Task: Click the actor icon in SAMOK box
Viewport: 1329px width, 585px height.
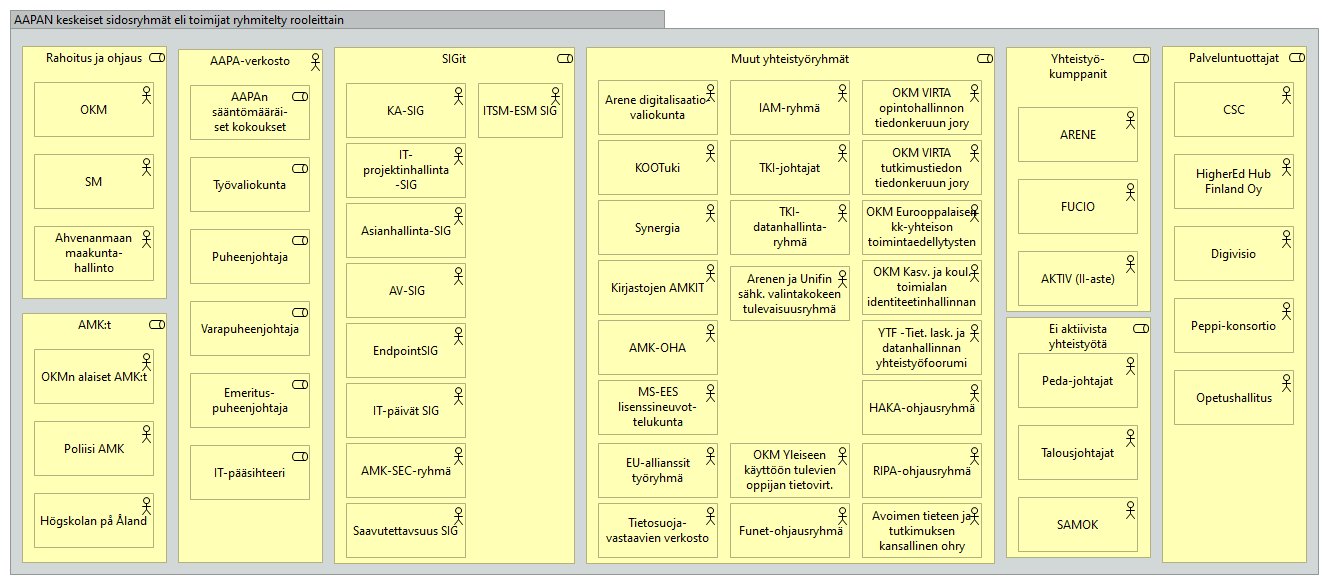Action: (1129, 509)
